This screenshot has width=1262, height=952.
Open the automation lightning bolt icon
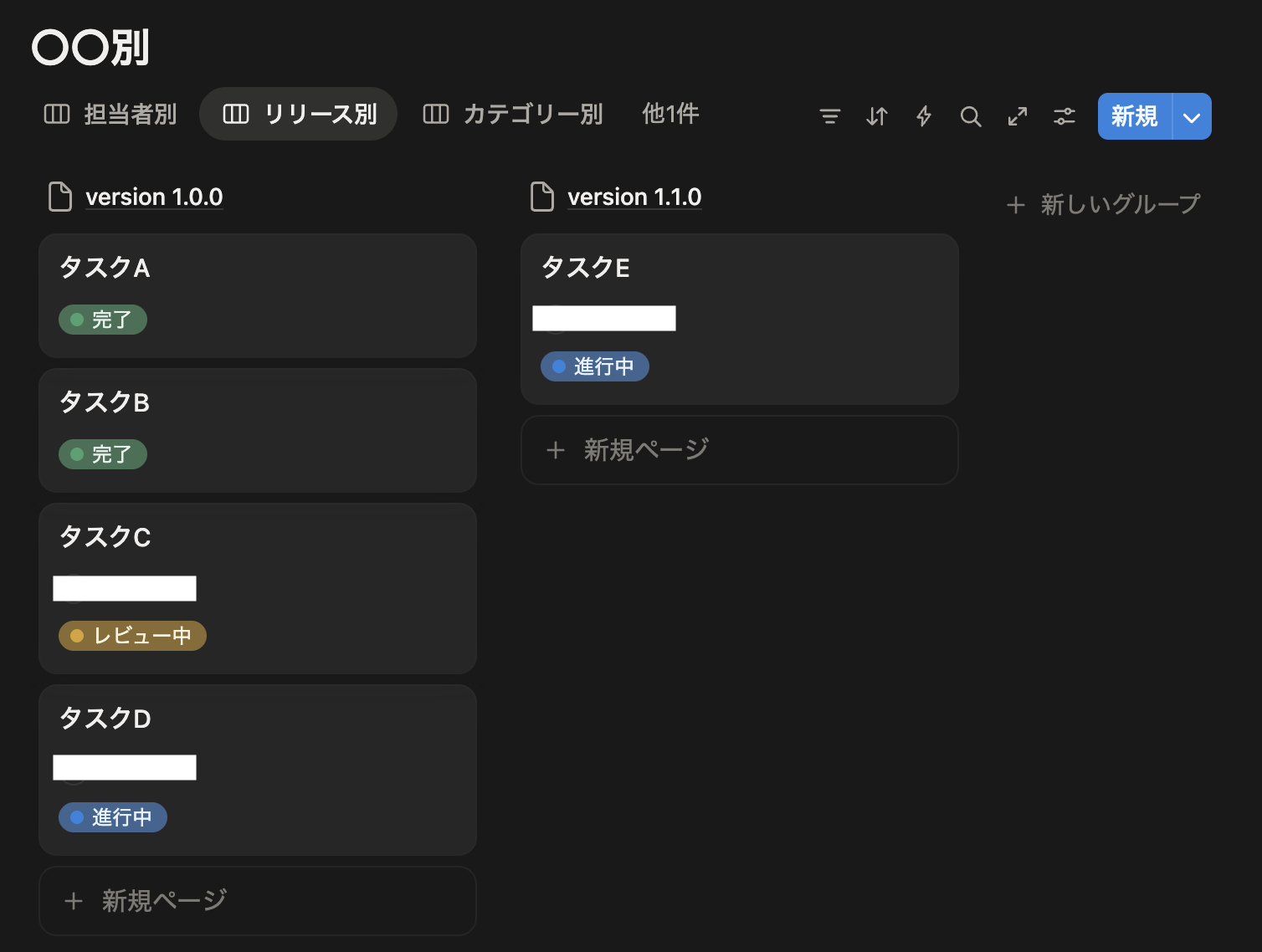pos(924,116)
